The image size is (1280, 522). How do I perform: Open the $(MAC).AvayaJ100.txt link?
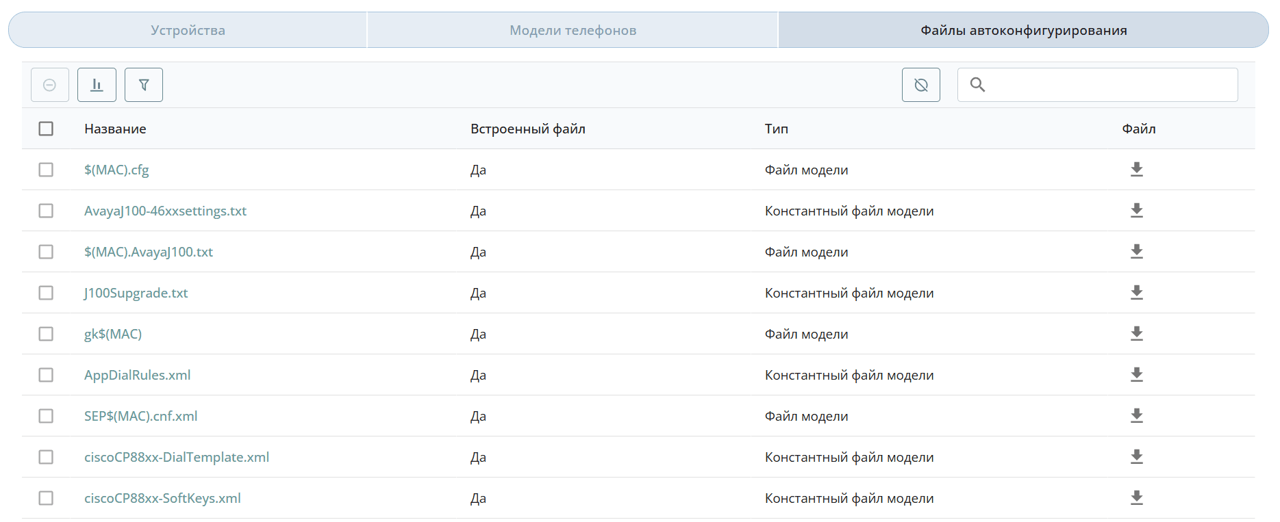[149, 252]
